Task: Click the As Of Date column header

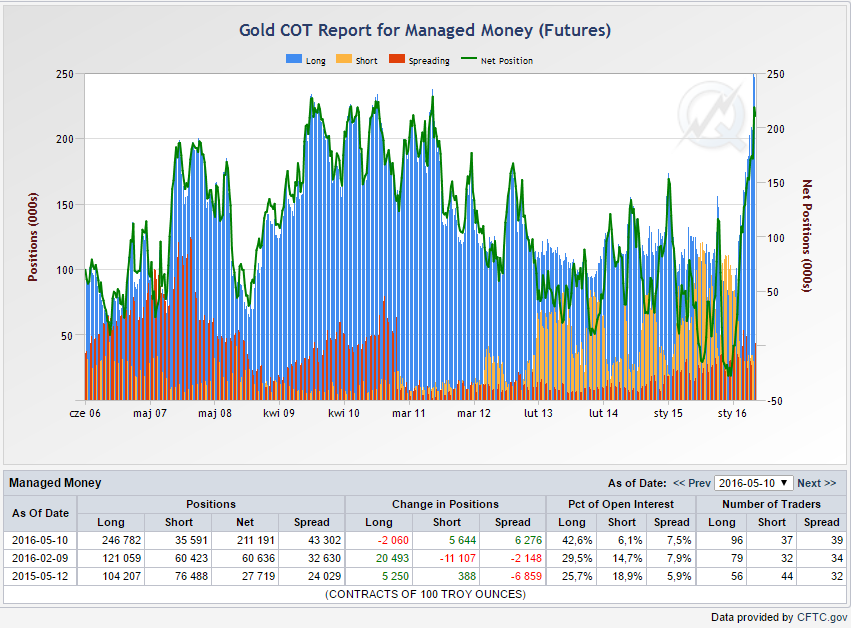Action: point(41,513)
